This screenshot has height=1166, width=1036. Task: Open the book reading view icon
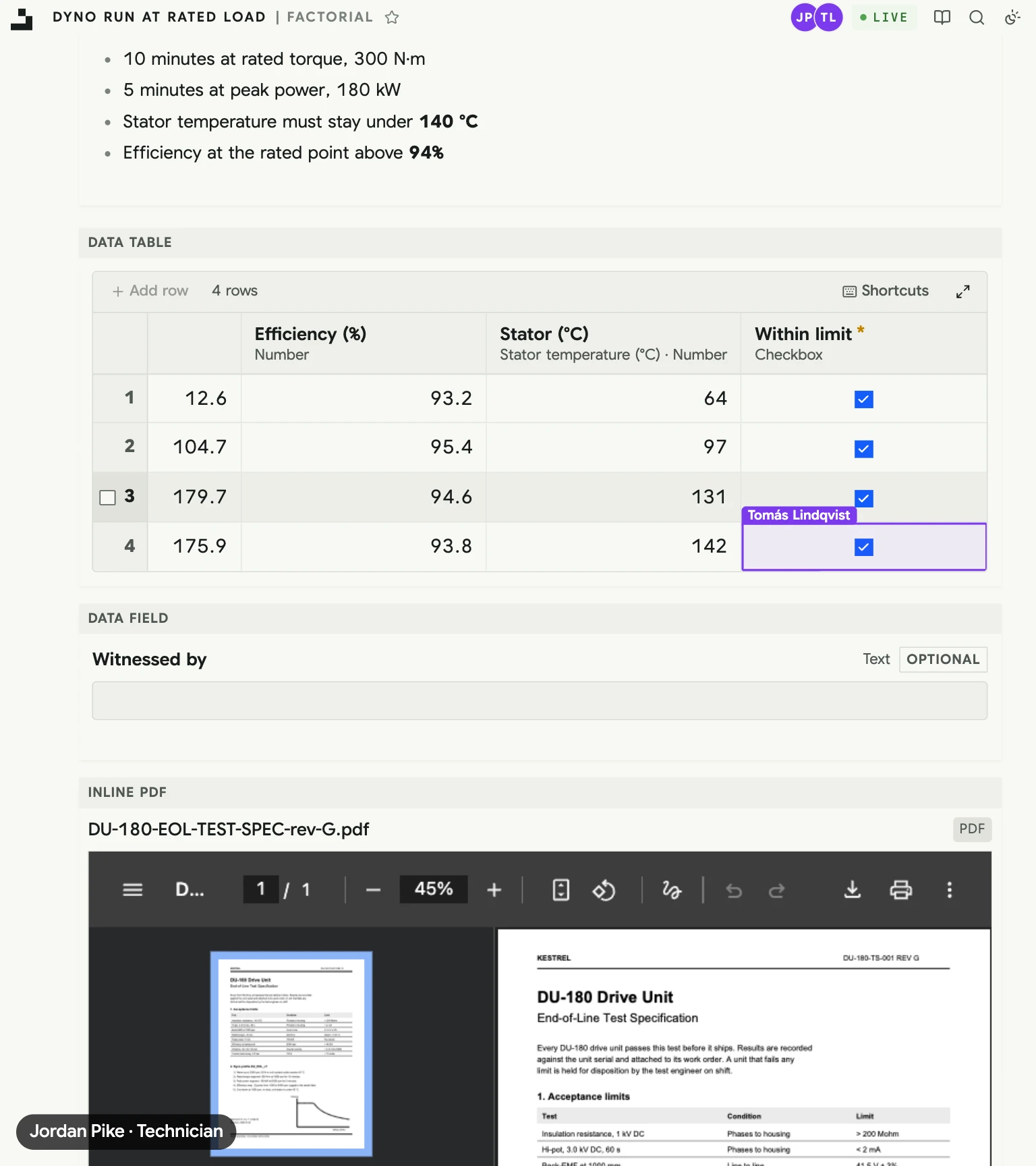click(942, 18)
